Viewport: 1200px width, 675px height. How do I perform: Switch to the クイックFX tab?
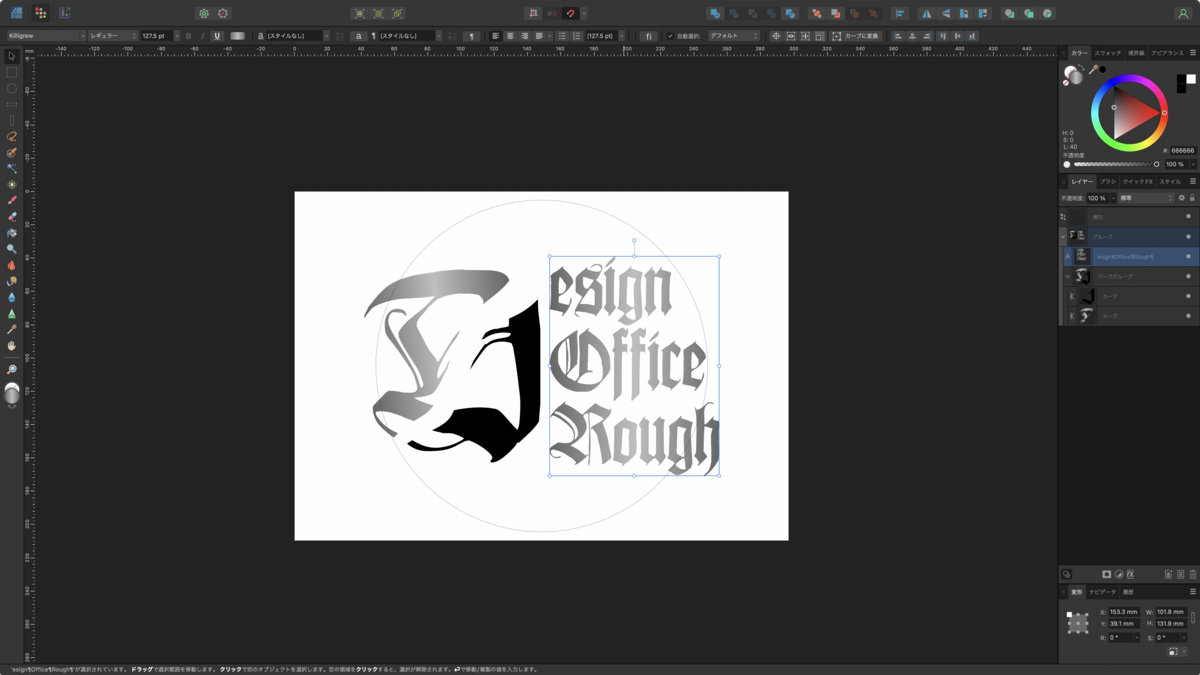click(x=1137, y=182)
